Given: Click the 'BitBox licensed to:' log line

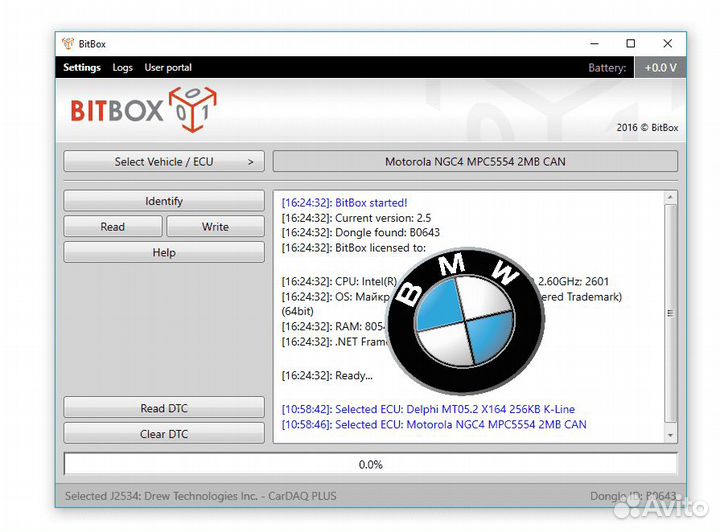Looking at the screenshot, I should pos(354,248).
